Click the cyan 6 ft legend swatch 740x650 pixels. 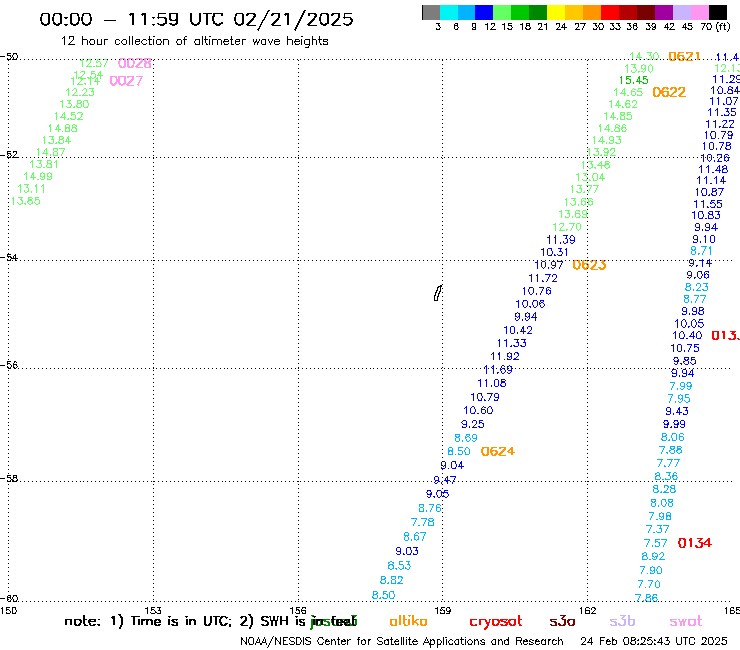coord(449,13)
